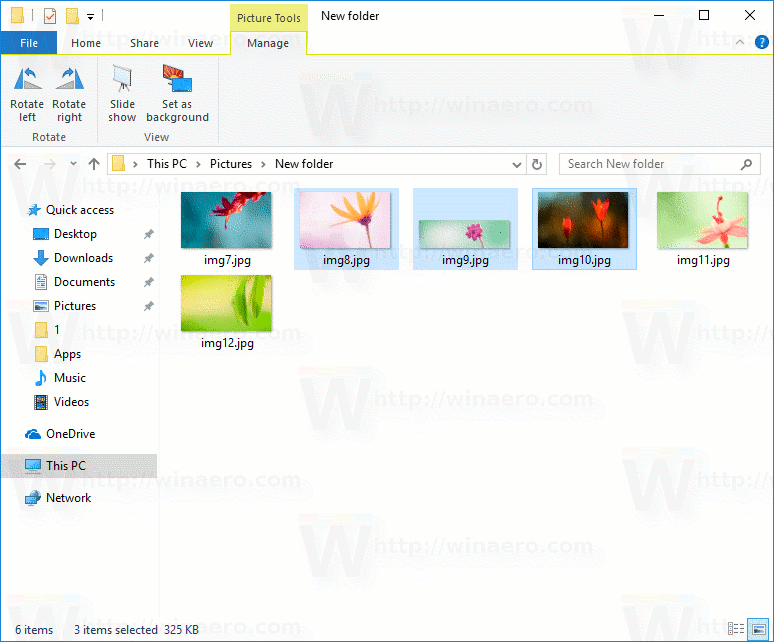Switch to Details view layout
The height and width of the screenshot is (642, 774).
[735, 629]
